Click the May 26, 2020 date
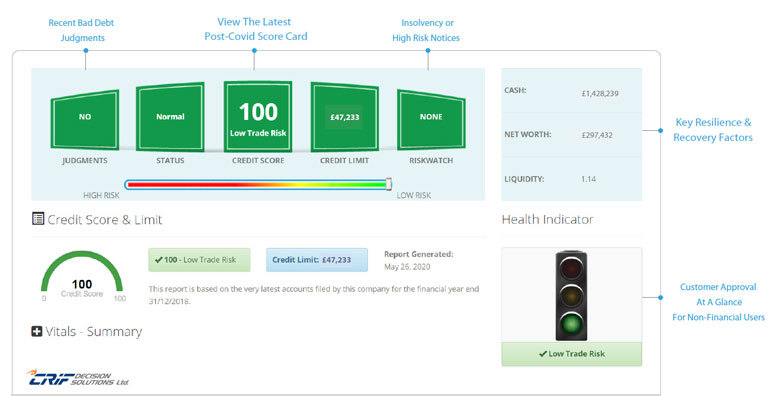 (407, 267)
